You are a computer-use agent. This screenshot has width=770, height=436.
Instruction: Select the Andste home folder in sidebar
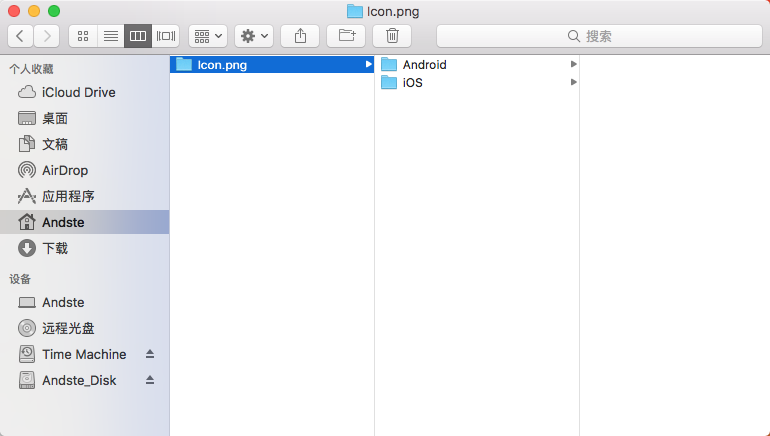click(84, 222)
